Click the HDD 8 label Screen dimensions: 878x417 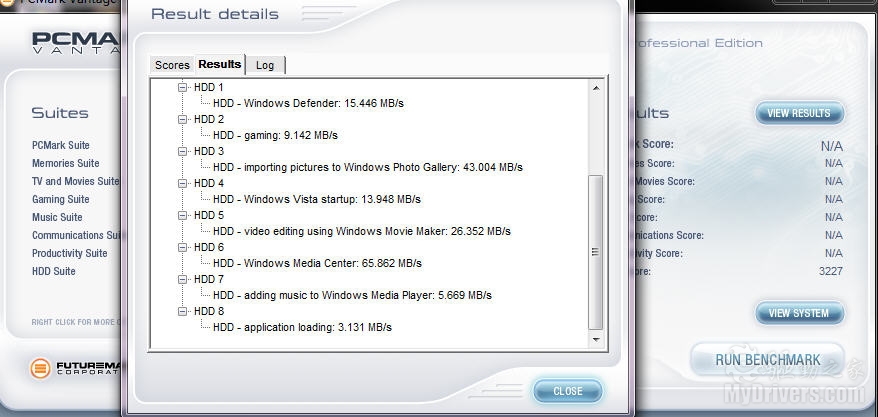(209, 311)
